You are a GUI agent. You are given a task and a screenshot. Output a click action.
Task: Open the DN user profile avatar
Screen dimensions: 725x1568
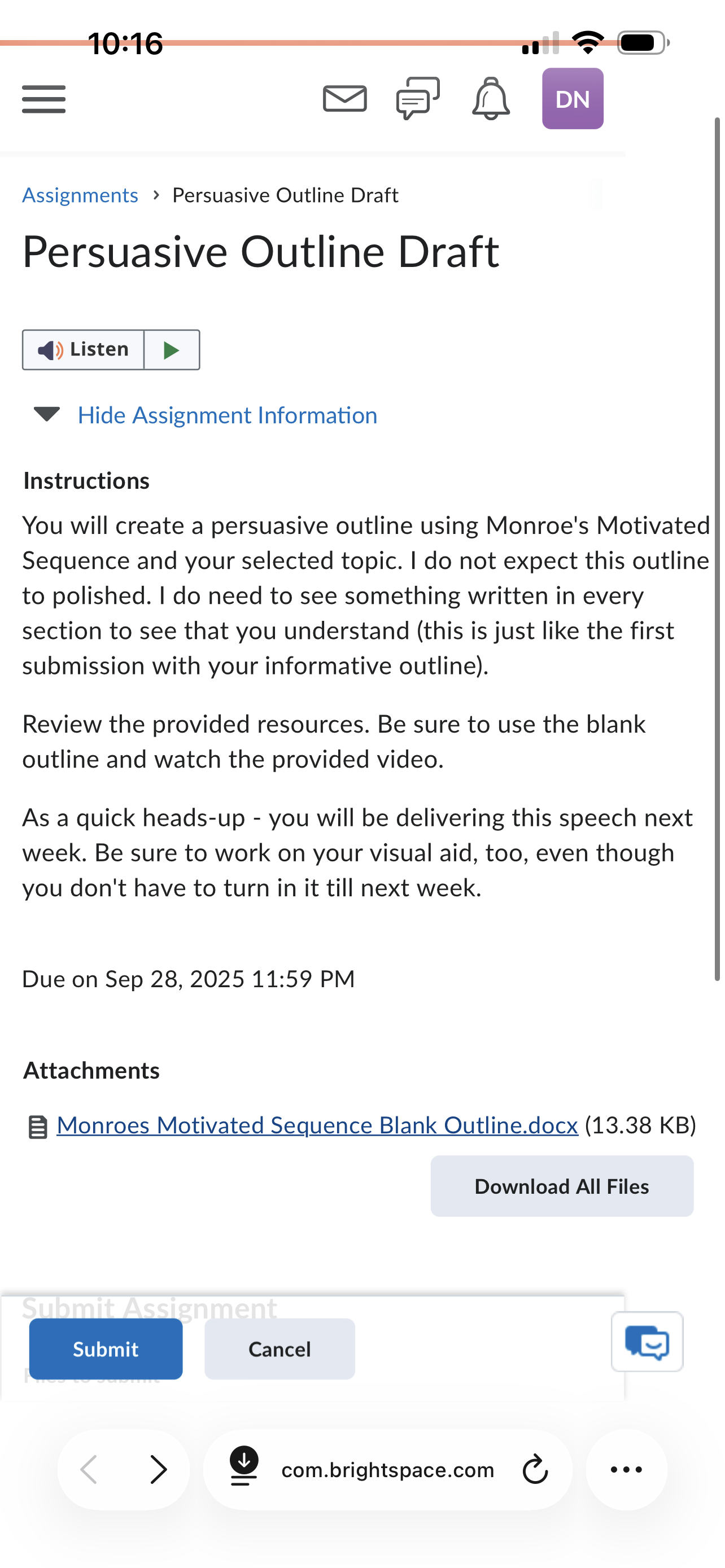[x=573, y=99]
